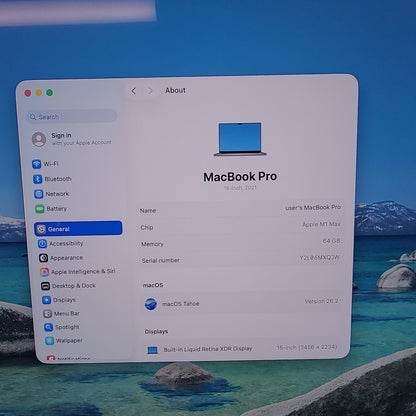Open Desktop & Dock settings
The height and width of the screenshot is (416, 416).
click(x=68, y=286)
